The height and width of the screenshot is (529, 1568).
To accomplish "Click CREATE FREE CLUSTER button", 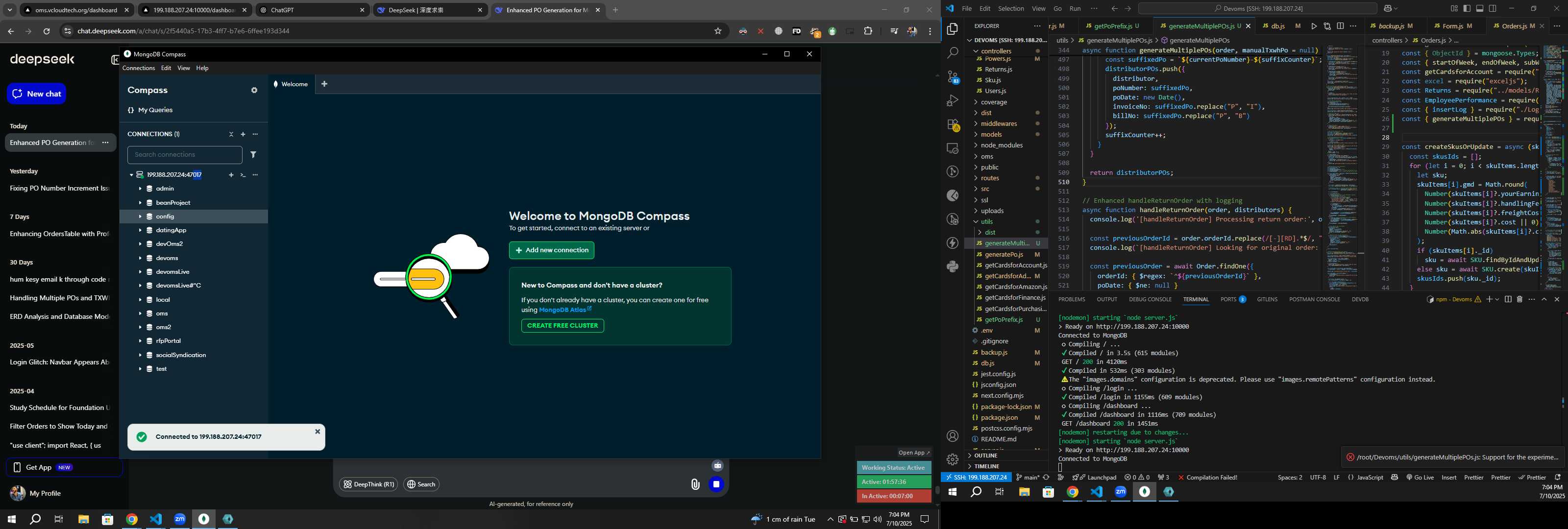I will [563, 326].
